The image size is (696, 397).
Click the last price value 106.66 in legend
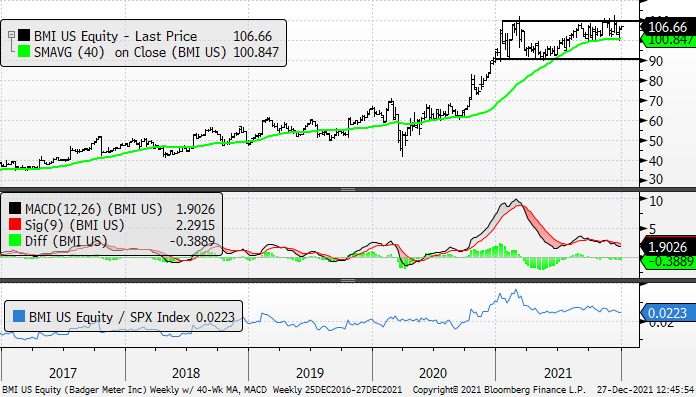click(x=253, y=36)
